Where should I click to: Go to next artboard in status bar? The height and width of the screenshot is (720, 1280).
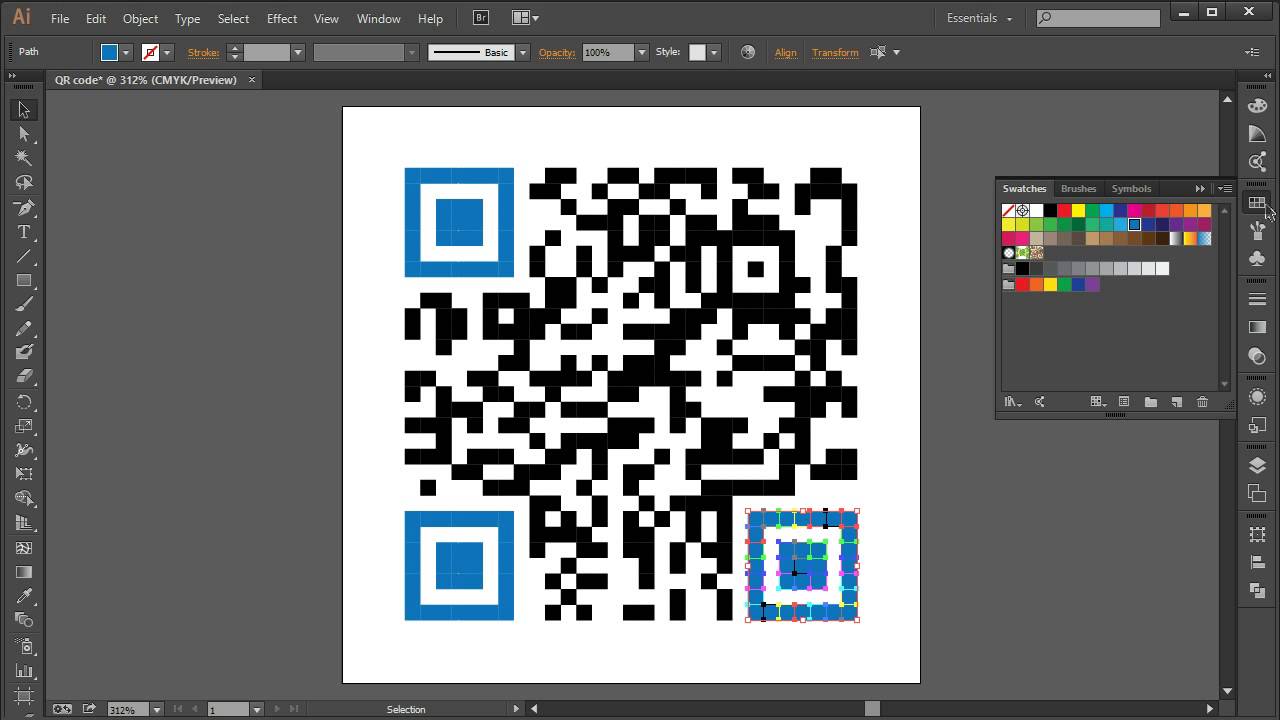(x=277, y=709)
